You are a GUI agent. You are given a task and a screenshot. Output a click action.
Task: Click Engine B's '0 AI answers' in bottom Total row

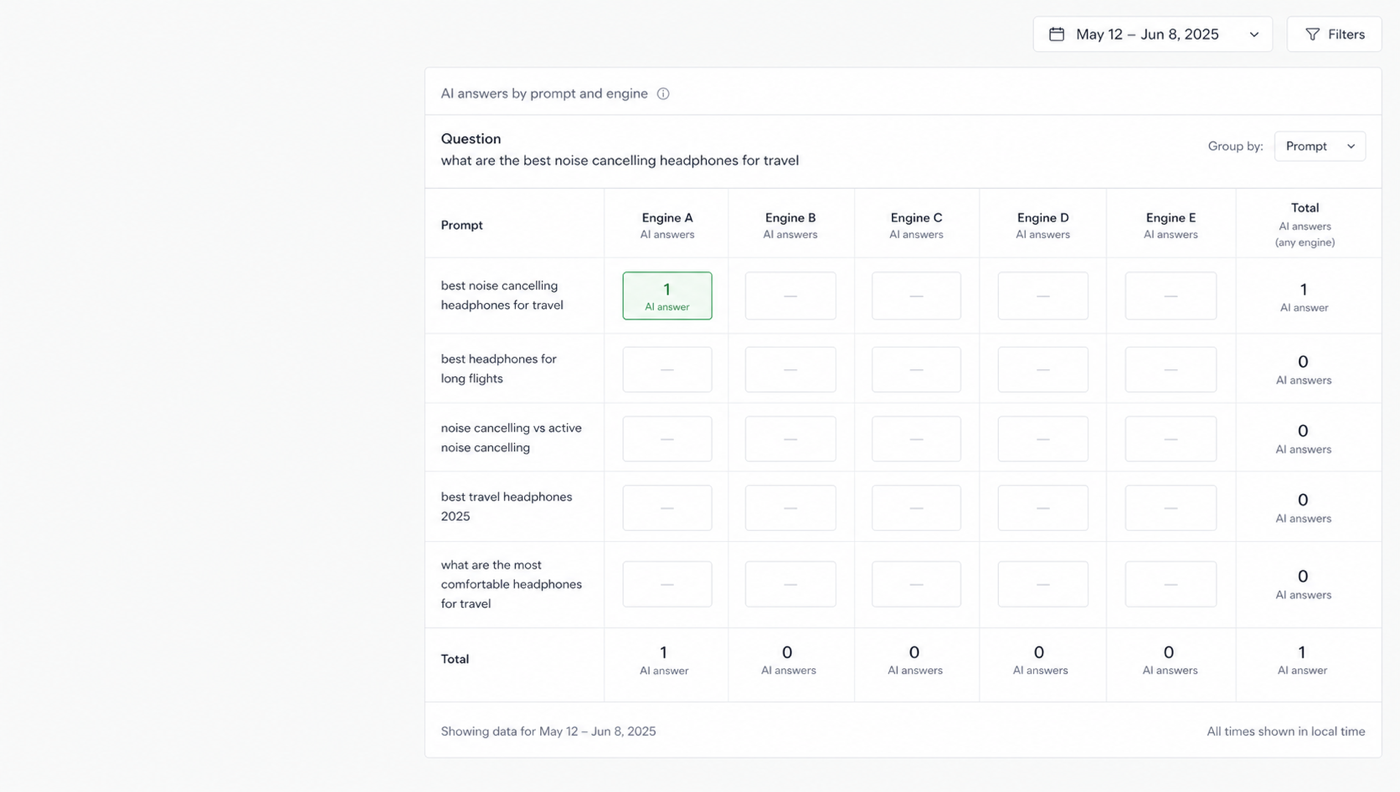pyautogui.click(x=788, y=660)
